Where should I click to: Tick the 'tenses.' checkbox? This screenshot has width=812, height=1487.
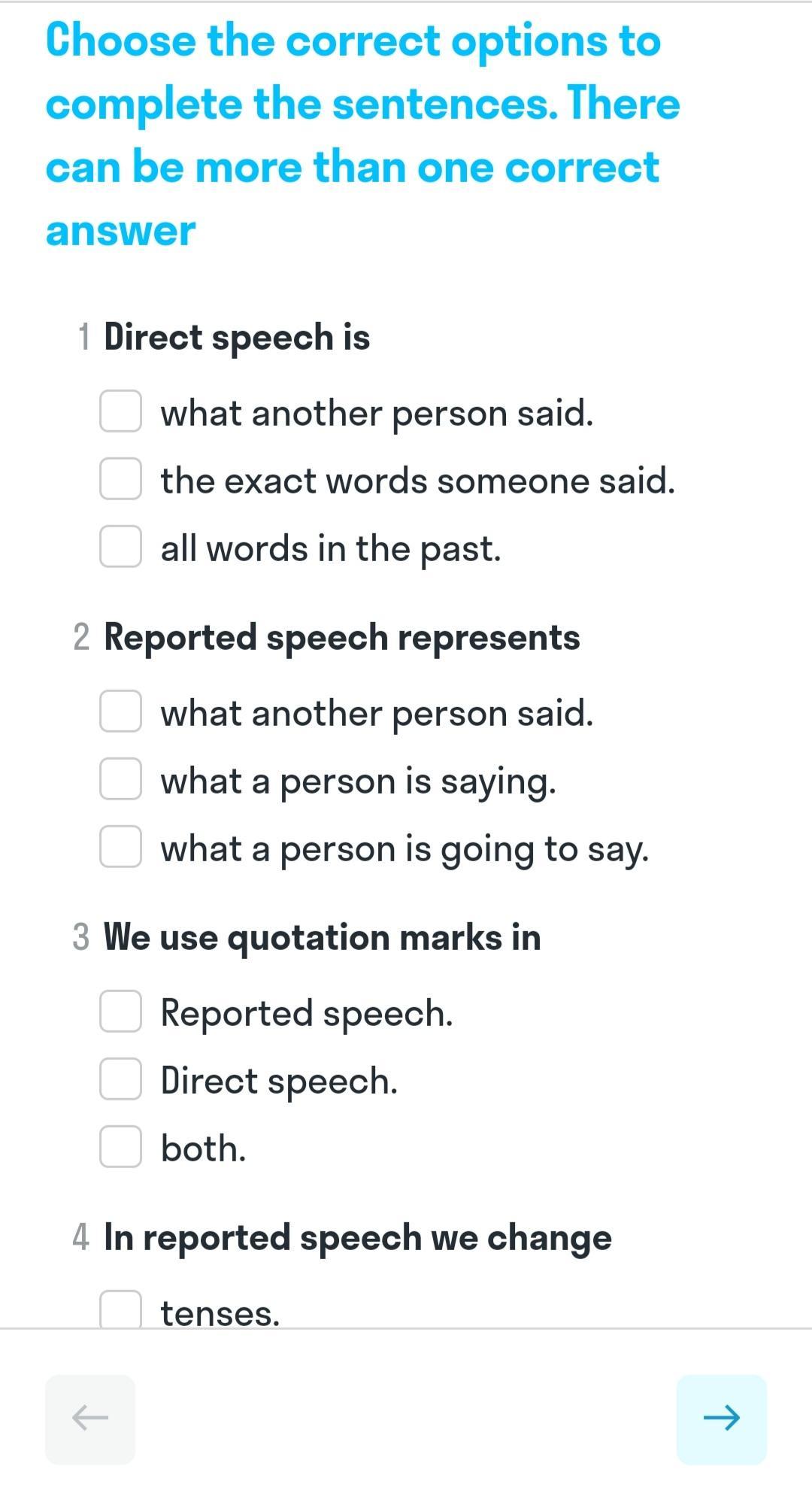(120, 1309)
